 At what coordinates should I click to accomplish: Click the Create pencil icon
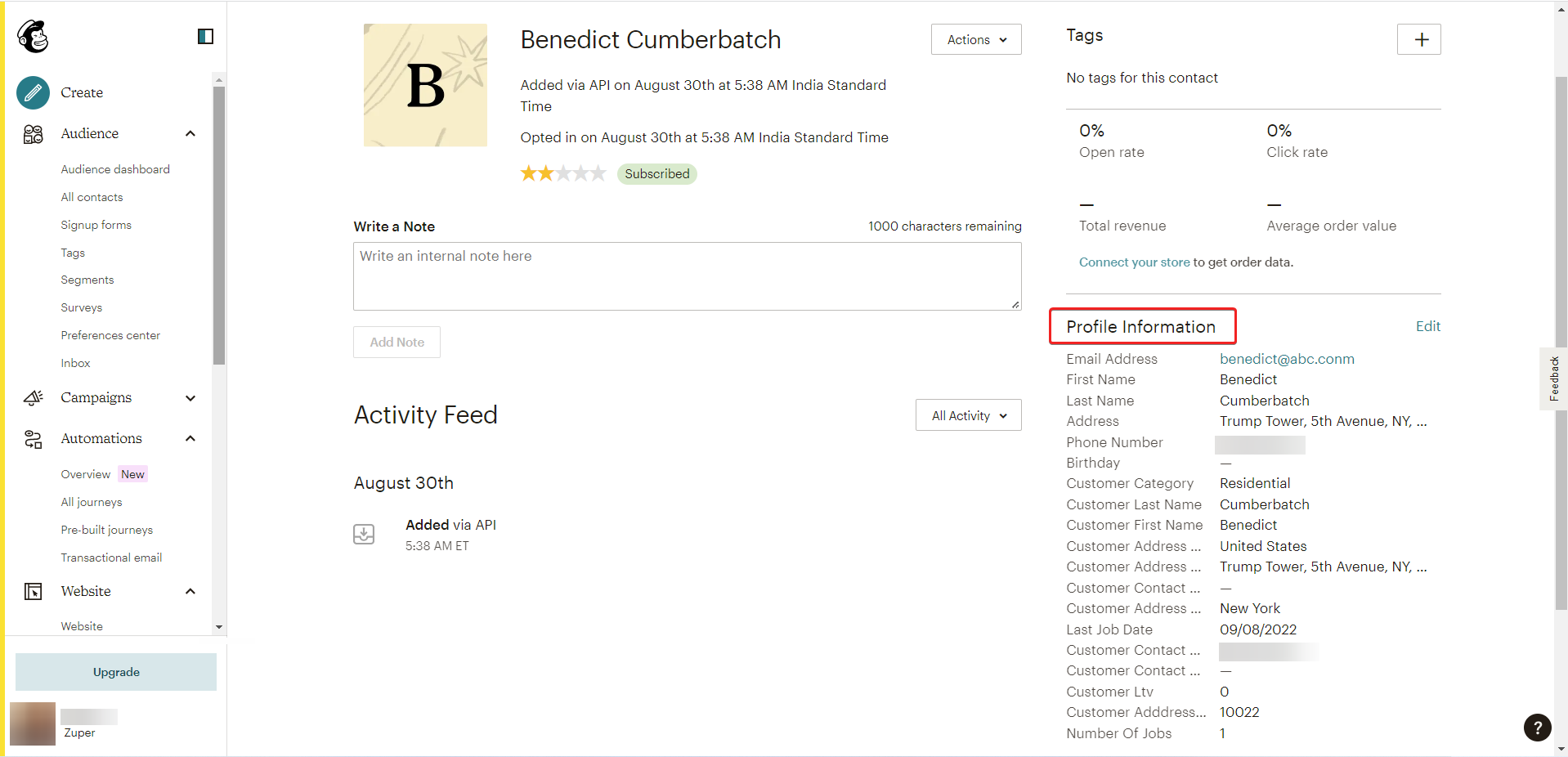(34, 92)
